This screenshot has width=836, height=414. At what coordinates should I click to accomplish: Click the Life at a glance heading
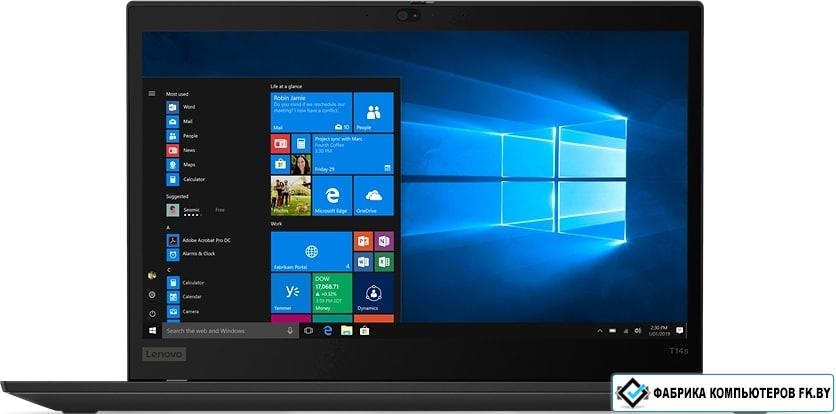coord(286,86)
